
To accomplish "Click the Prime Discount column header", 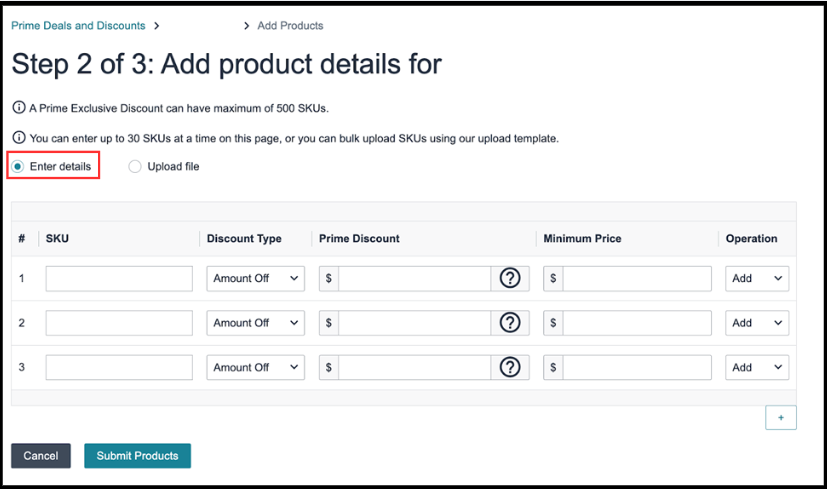I will (359, 238).
